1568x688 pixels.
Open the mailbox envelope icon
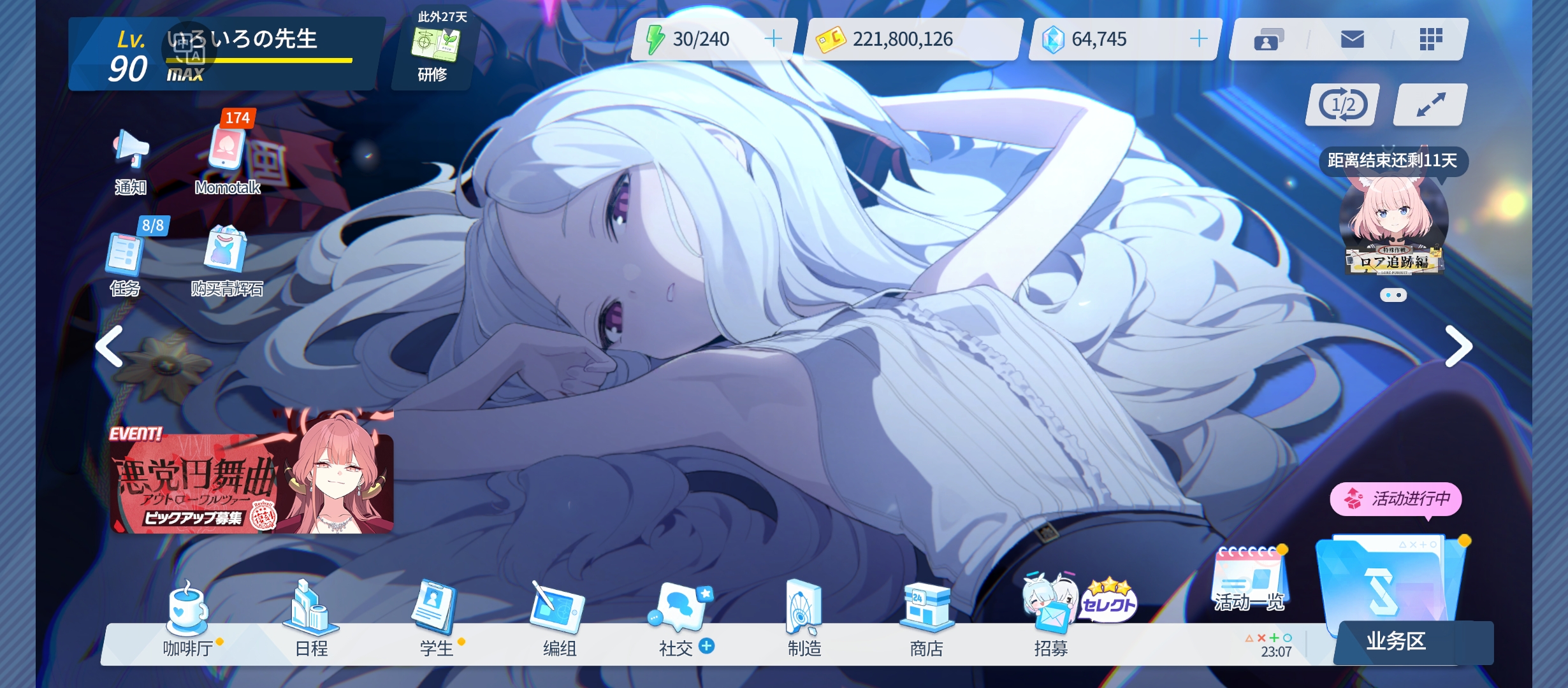1353,39
